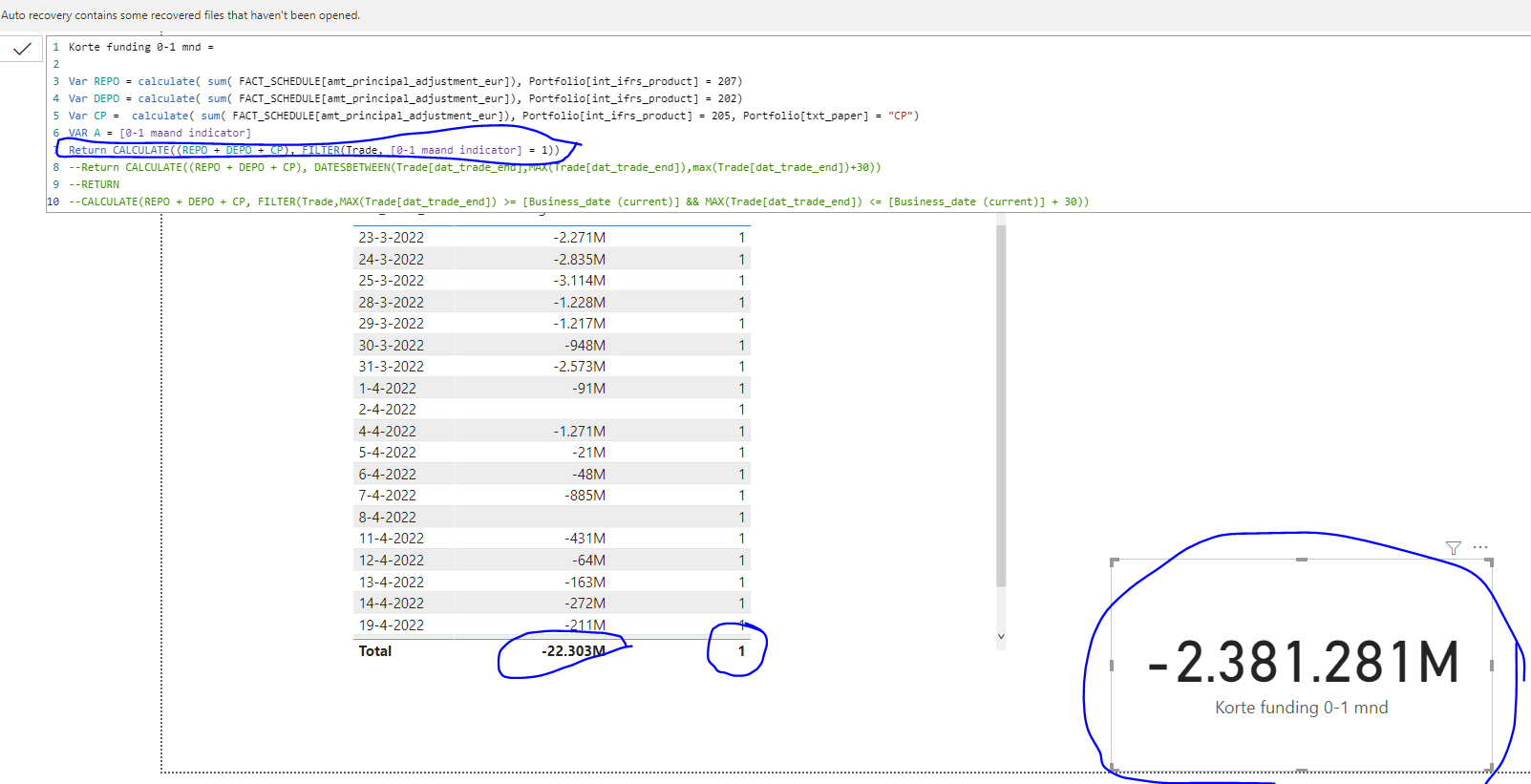This screenshot has height=784, width=1531.
Task: Place cursor on formula line 'Korte funding 0-1 mnd ='
Action: (141, 47)
